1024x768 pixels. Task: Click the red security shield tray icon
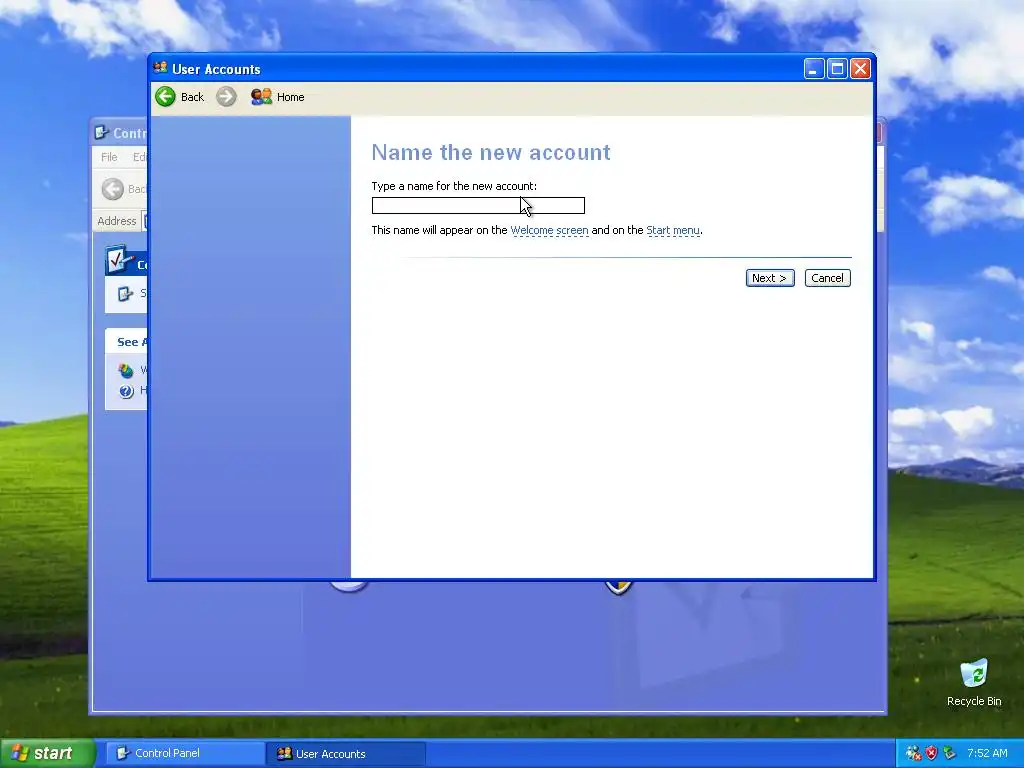pos(932,753)
